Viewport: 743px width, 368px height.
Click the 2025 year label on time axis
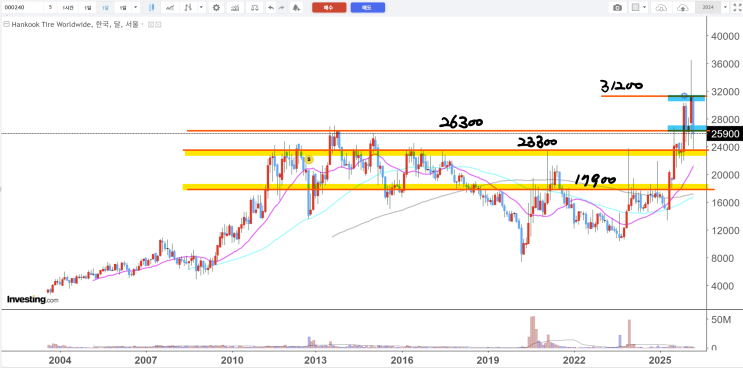click(x=659, y=359)
